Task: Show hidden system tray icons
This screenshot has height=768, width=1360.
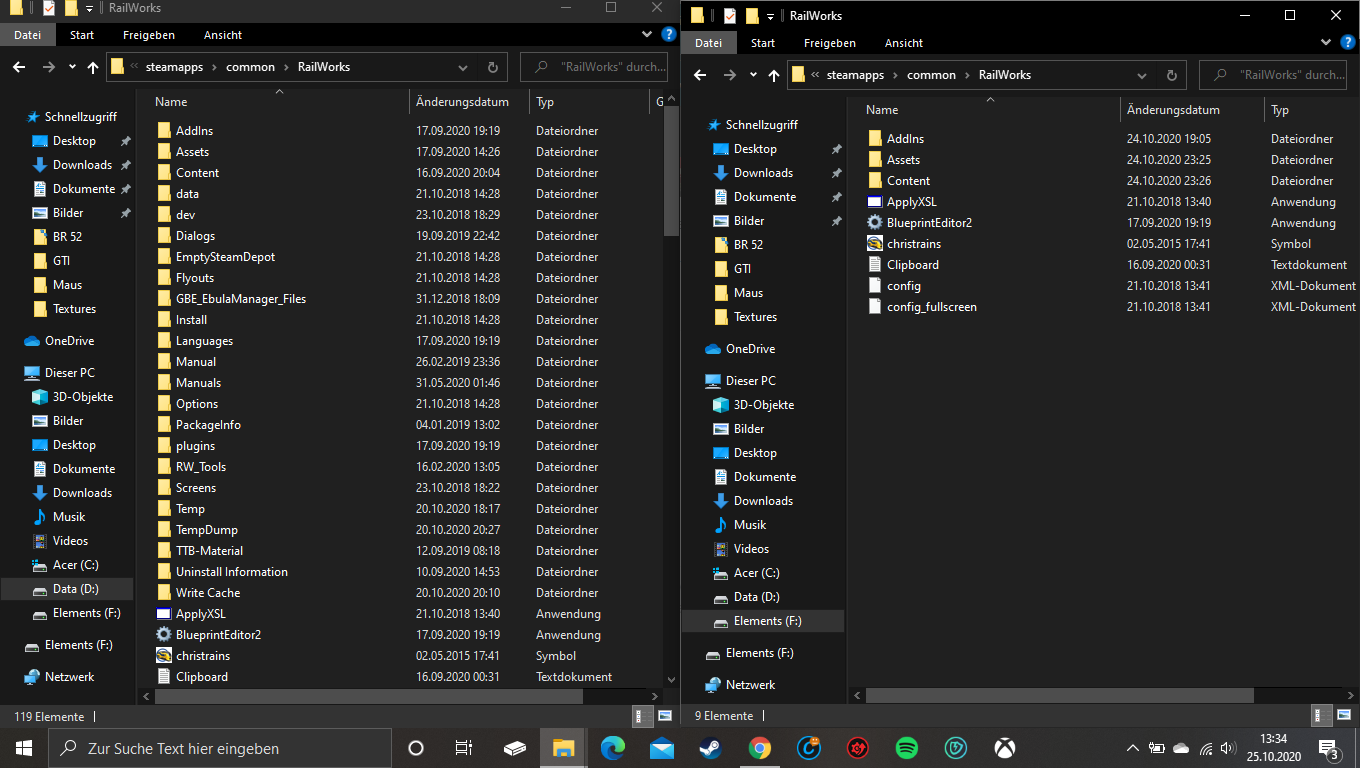Action: coord(1132,748)
